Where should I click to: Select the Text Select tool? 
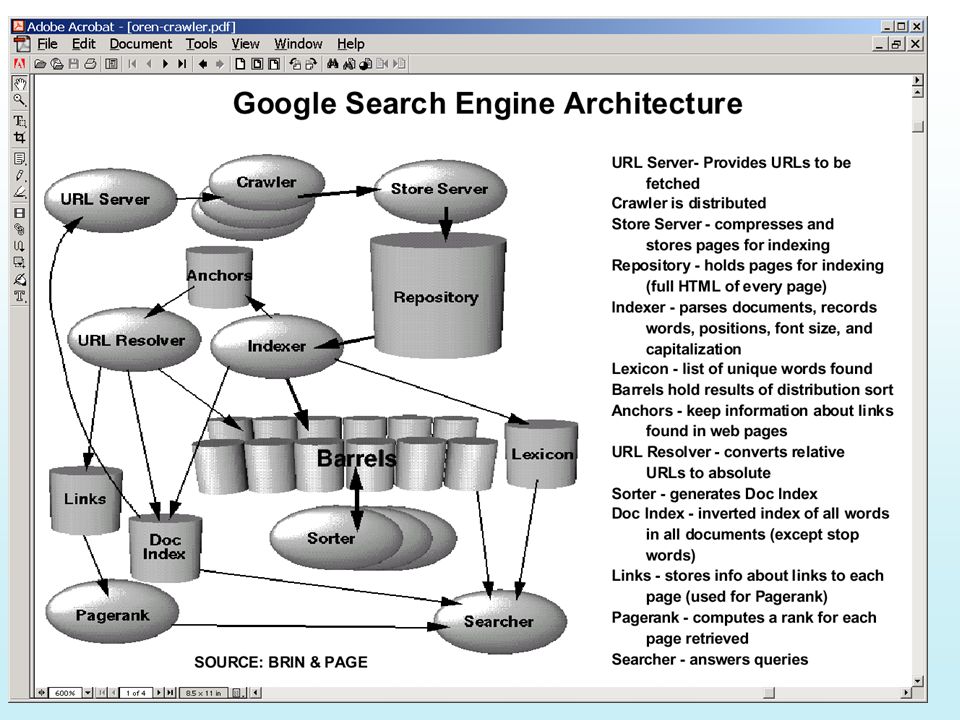[20, 121]
